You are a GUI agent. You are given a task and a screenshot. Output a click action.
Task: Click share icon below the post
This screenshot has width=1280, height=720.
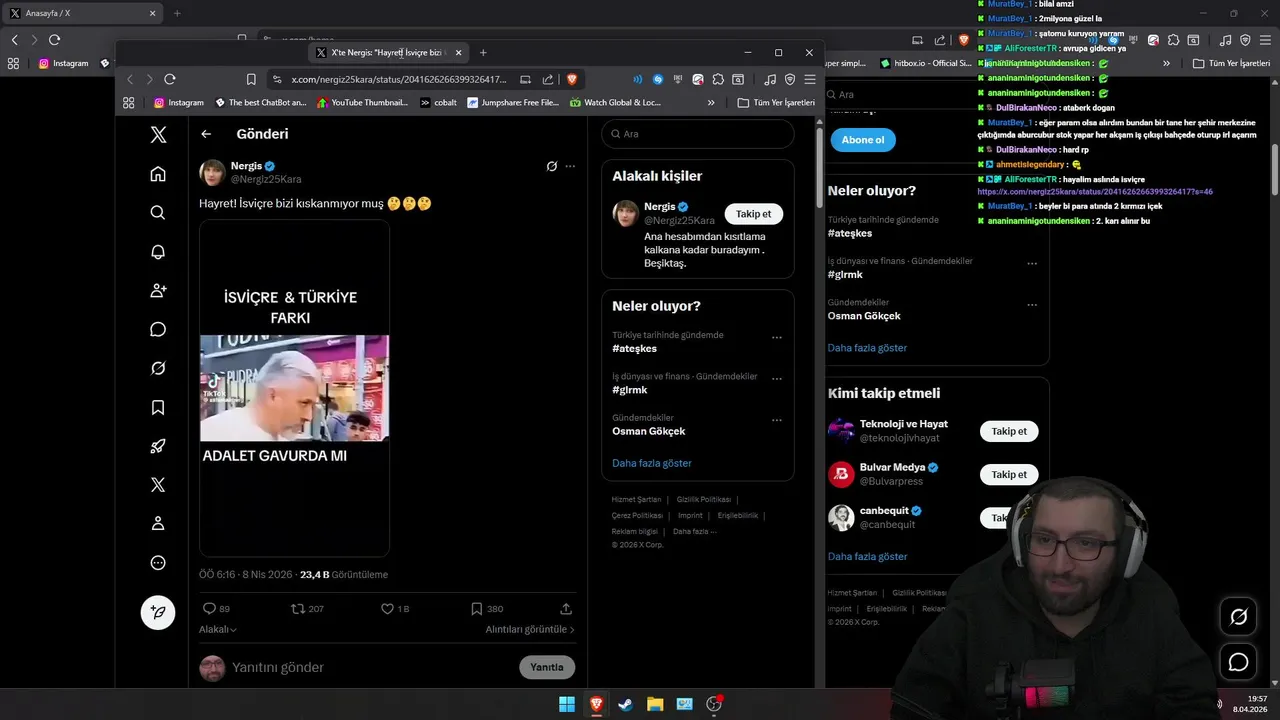566,608
